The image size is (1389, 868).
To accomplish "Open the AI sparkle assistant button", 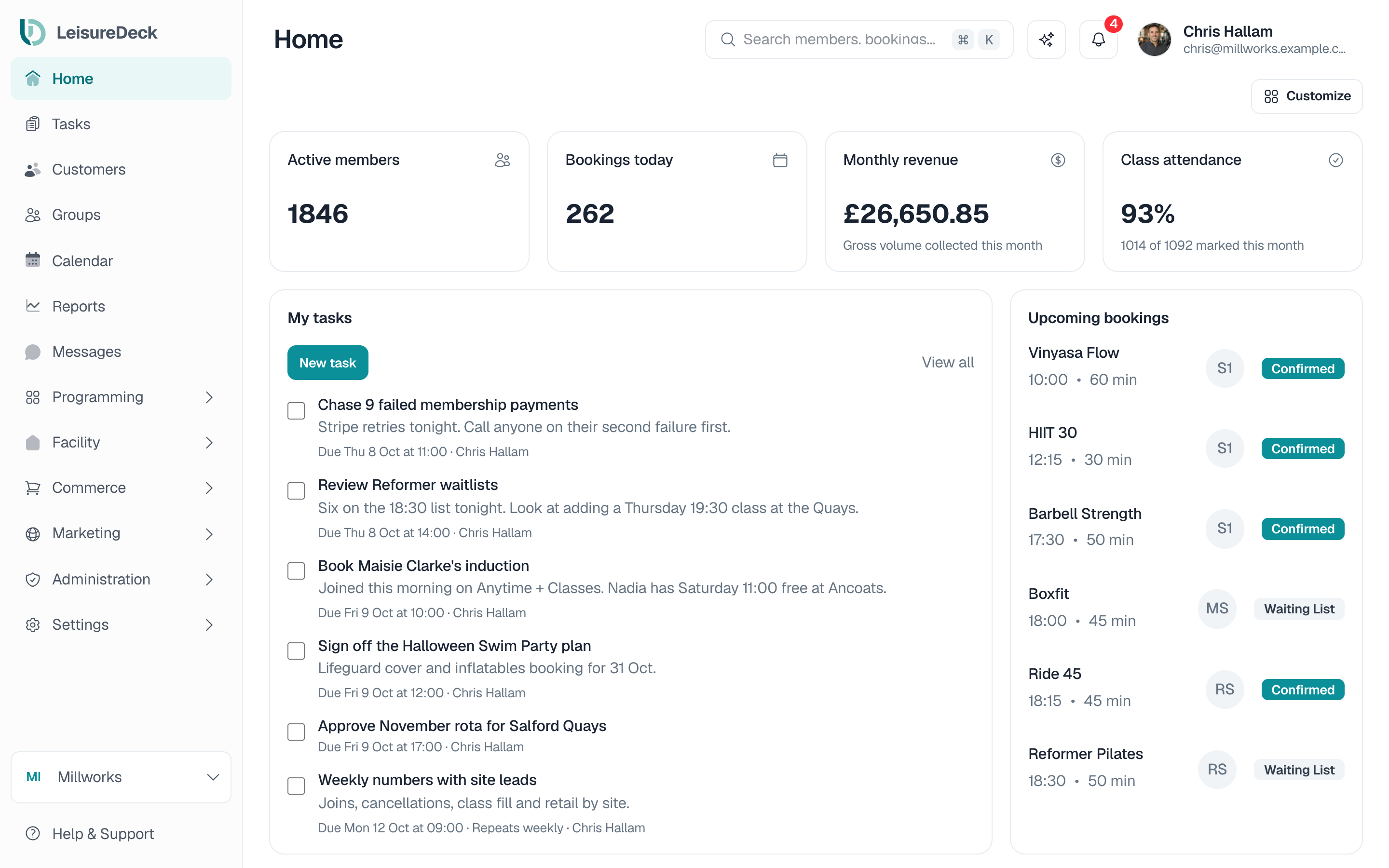I will [1046, 39].
